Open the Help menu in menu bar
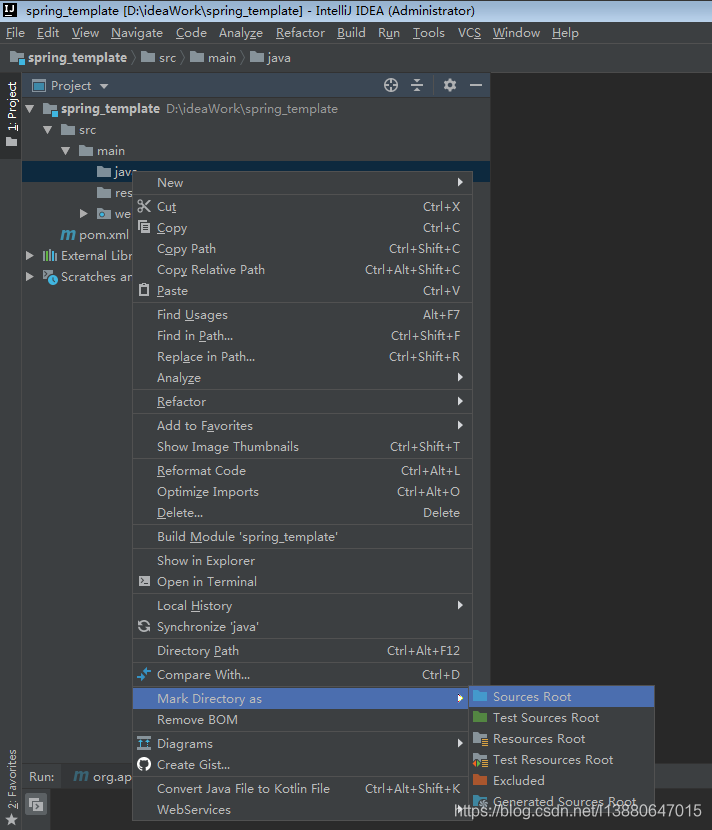Image resolution: width=712 pixels, height=830 pixels. point(565,33)
